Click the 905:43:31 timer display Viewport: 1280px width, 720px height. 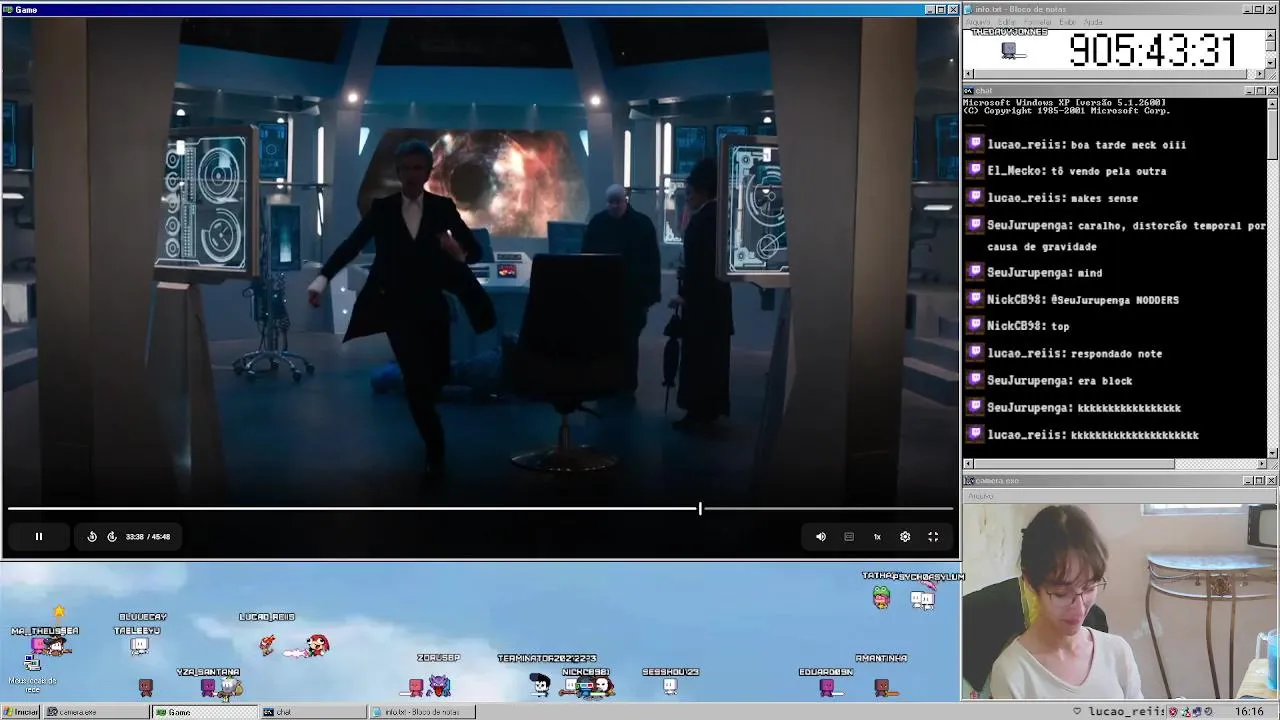(1153, 50)
